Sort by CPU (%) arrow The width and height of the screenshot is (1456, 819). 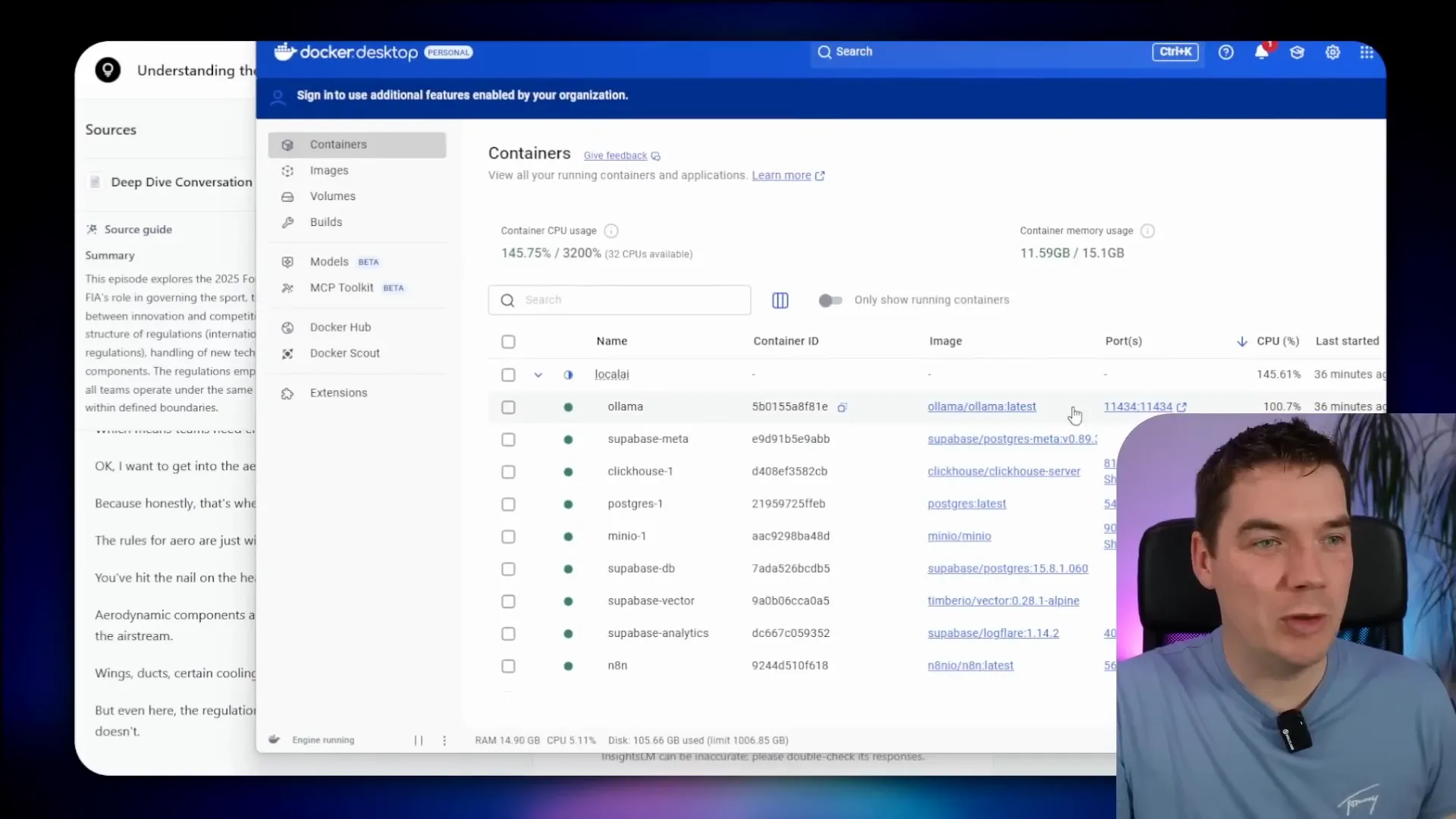[1241, 342]
